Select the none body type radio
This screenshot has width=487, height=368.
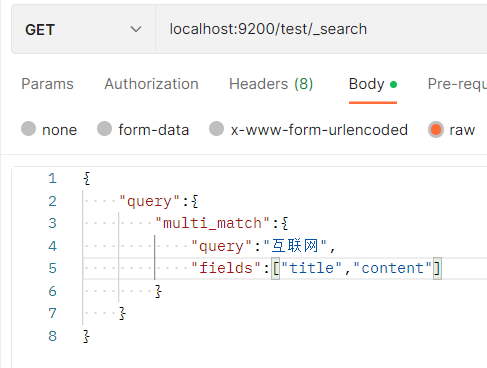click(x=28, y=129)
